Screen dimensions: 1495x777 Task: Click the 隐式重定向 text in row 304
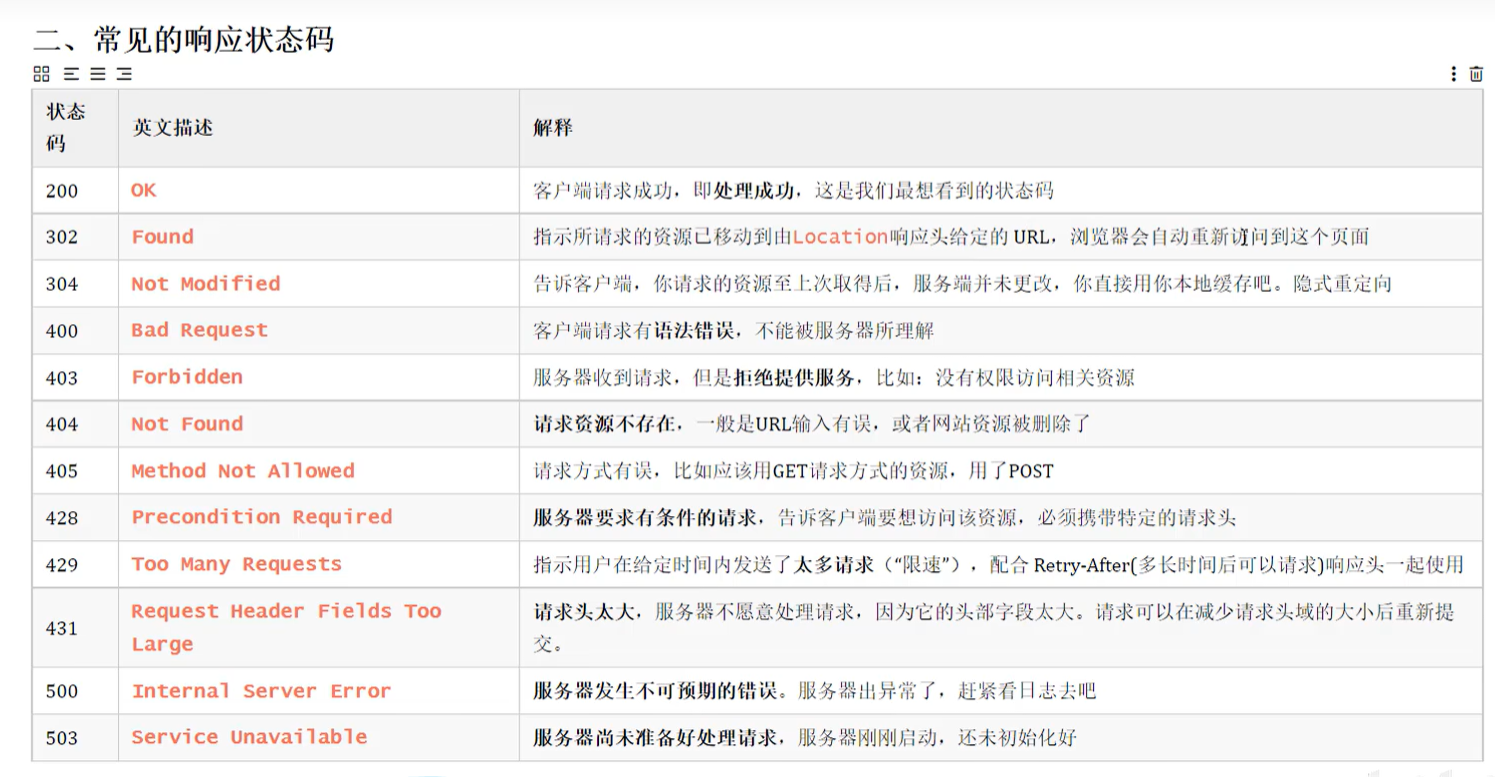[x=1341, y=283]
